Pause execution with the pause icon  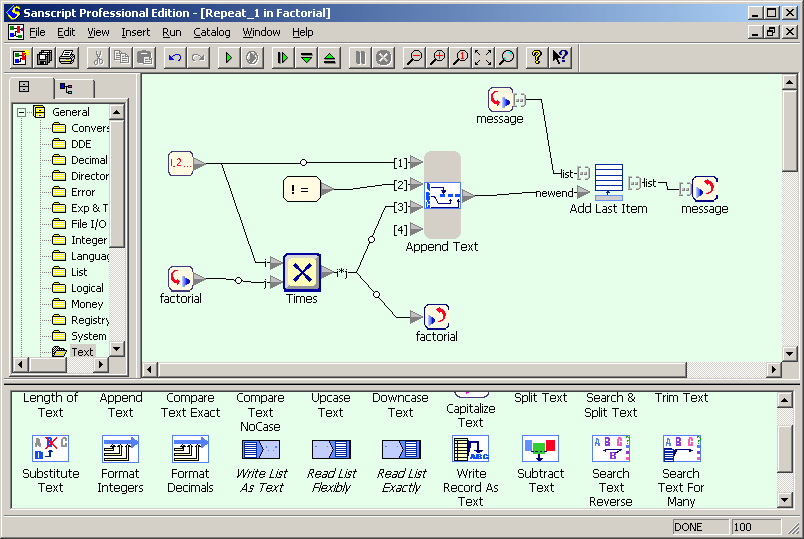click(x=360, y=57)
